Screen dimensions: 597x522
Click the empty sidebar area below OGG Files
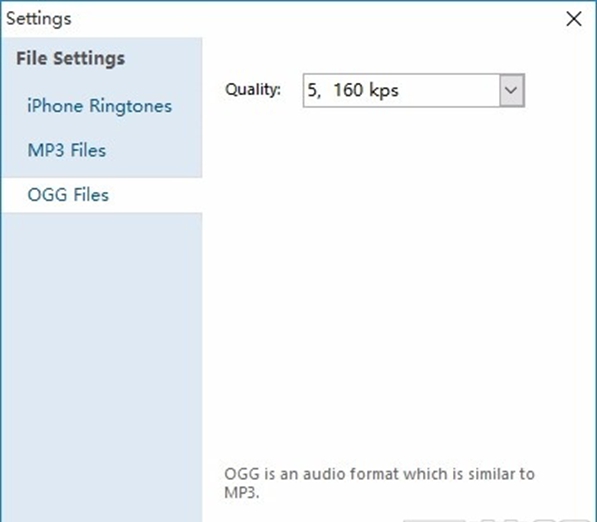pos(102,366)
